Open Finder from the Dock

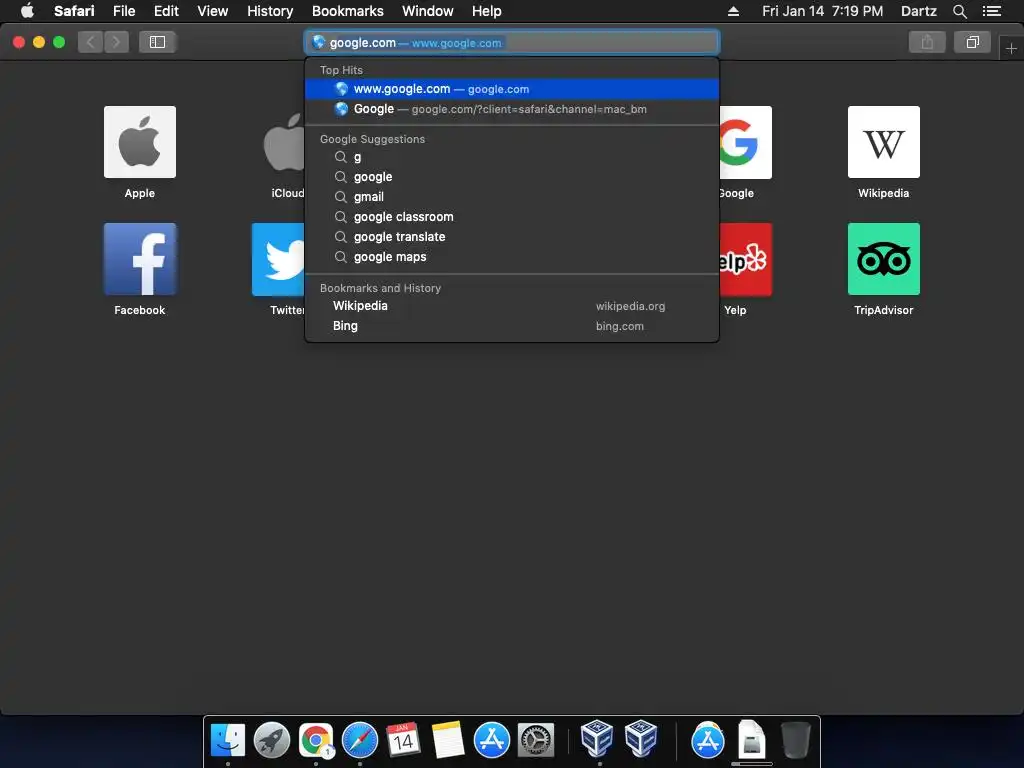point(228,740)
